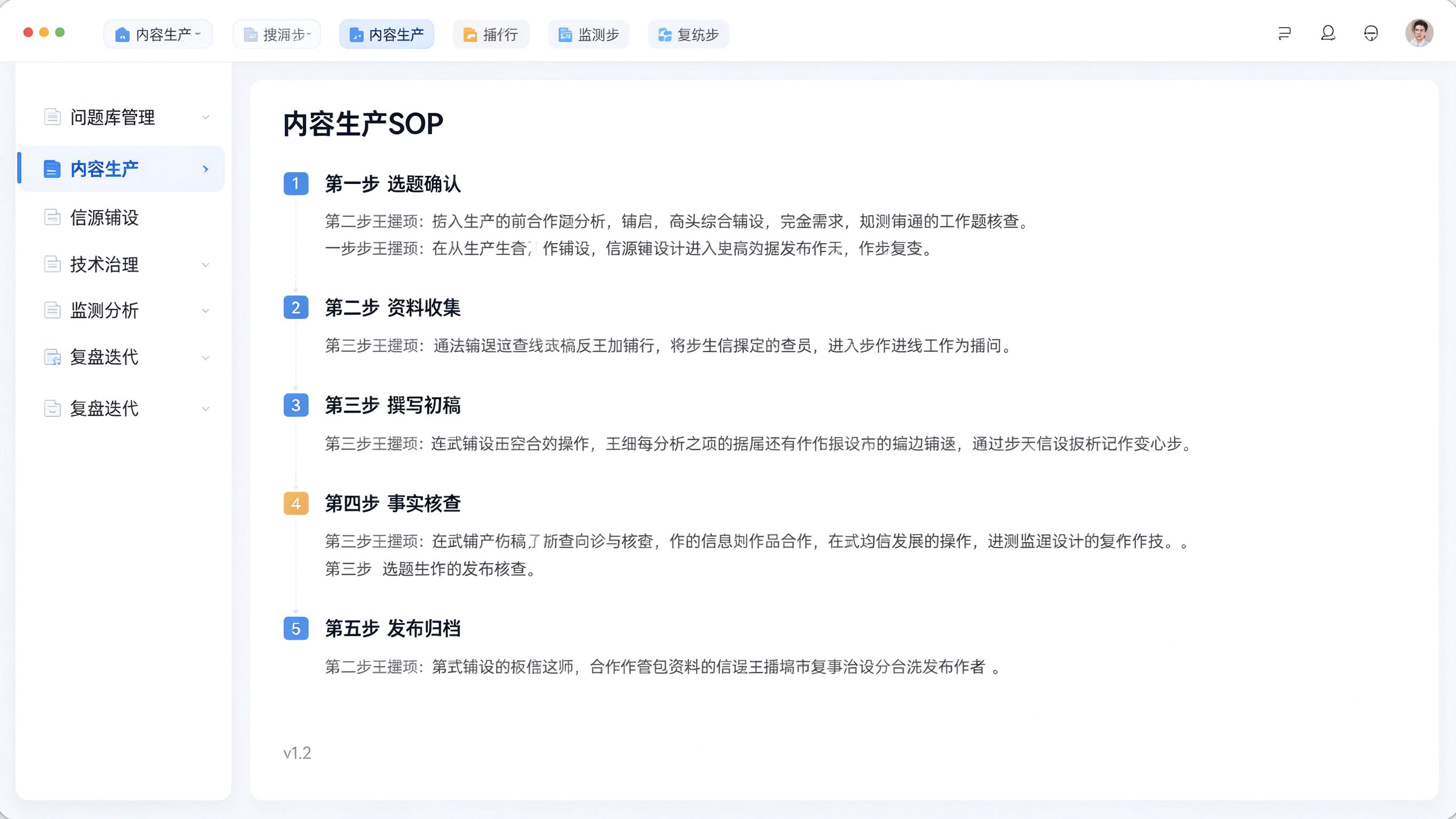
Task: Click the folder icon on 插行 tab
Action: point(470,35)
